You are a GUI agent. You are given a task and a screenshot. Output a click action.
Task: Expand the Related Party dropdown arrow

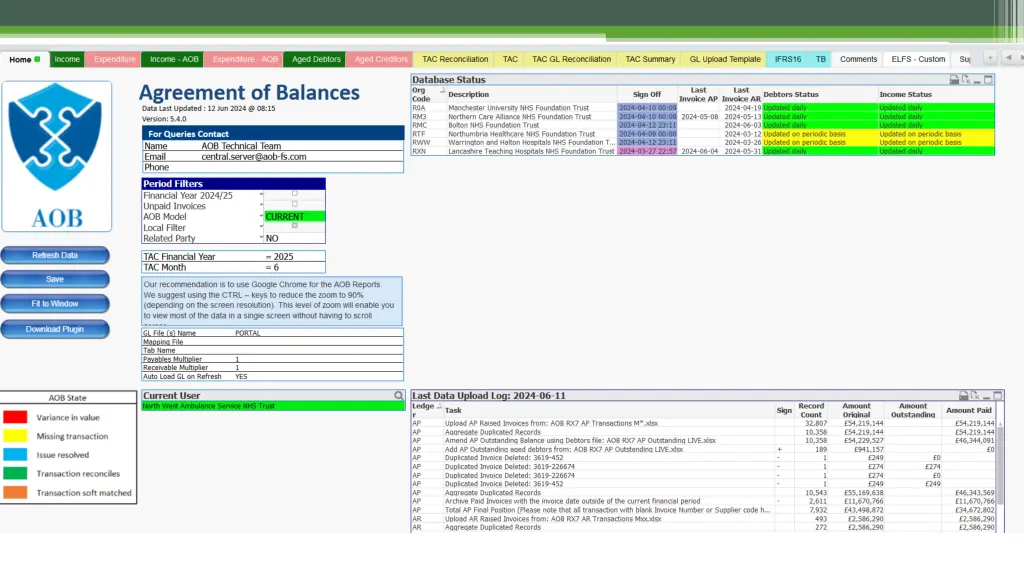pos(261,238)
